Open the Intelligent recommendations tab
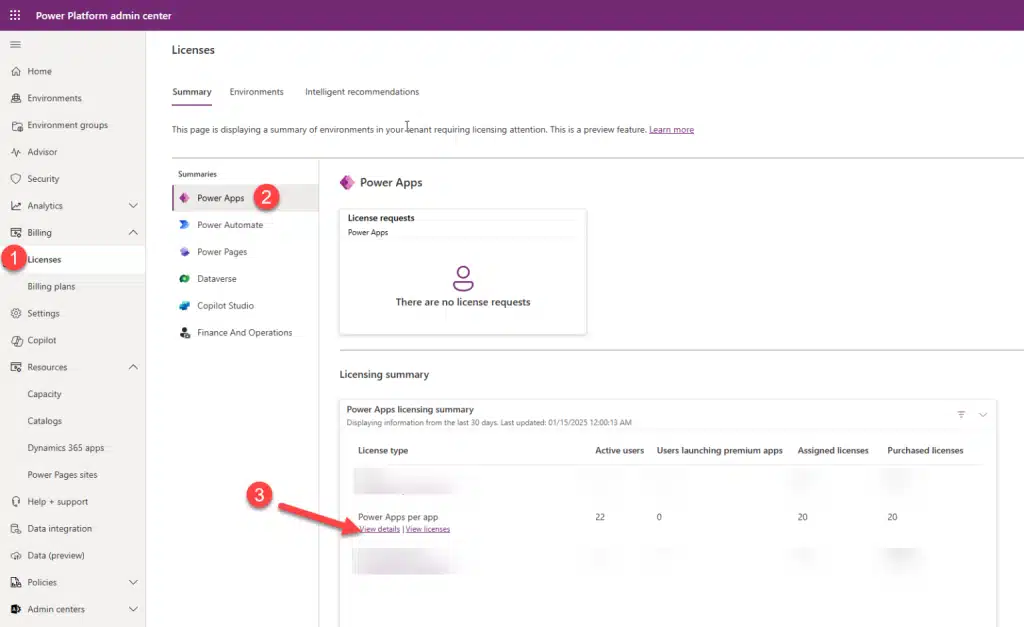 [362, 92]
